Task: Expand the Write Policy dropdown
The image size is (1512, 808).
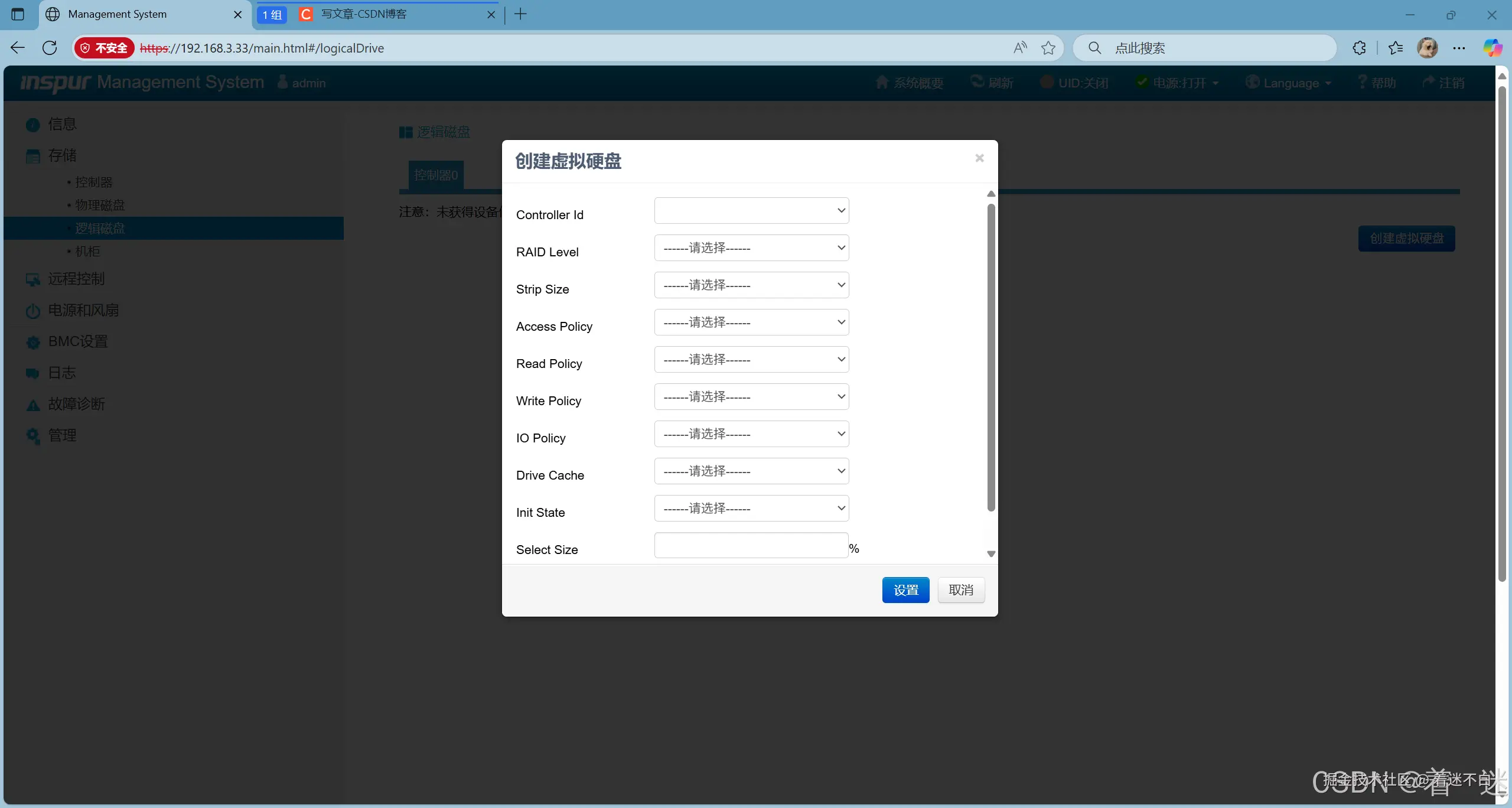Action: (x=751, y=397)
